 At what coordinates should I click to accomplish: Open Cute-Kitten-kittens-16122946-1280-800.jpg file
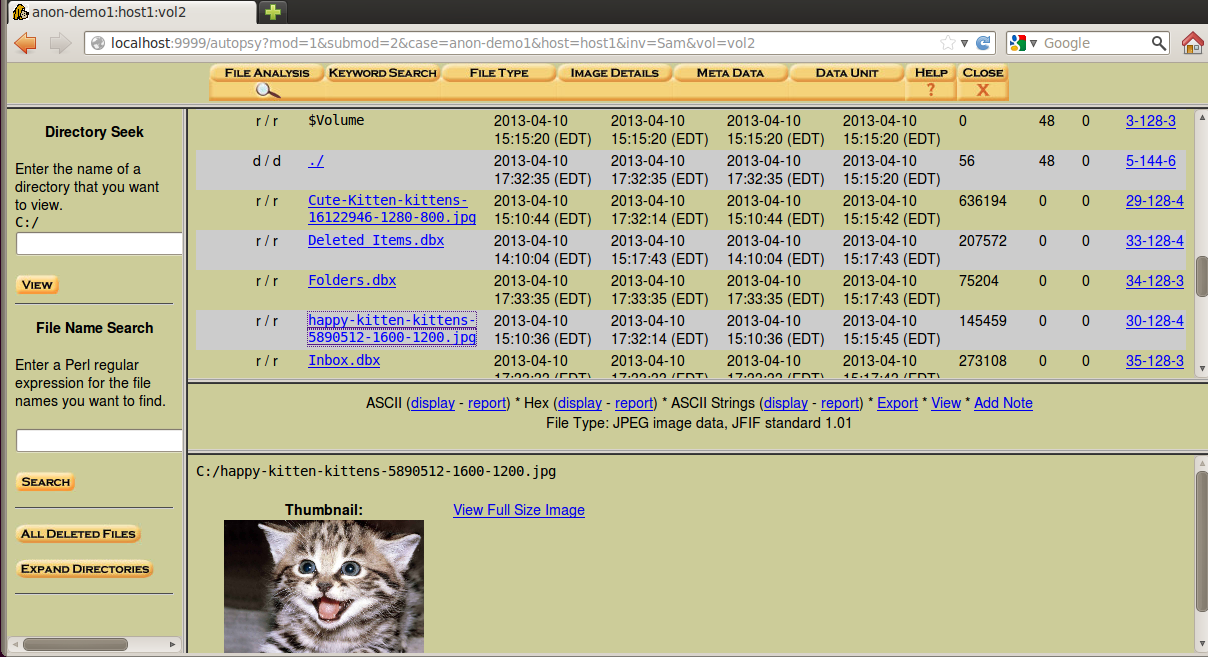pyautogui.click(x=392, y=208)
